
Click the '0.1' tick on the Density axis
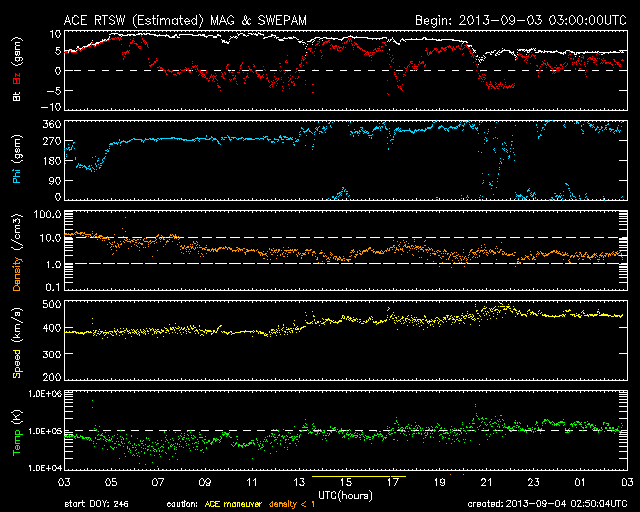pyautogui.click(x=53, y=287)
